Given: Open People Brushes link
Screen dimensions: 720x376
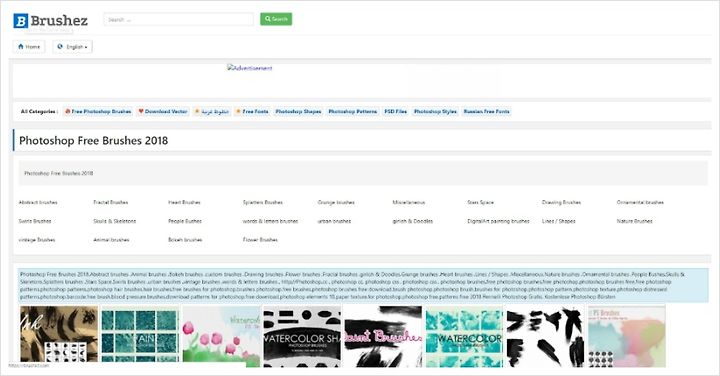Looking at the screenshot, I should pyautogui.click(x=185, y=221).
